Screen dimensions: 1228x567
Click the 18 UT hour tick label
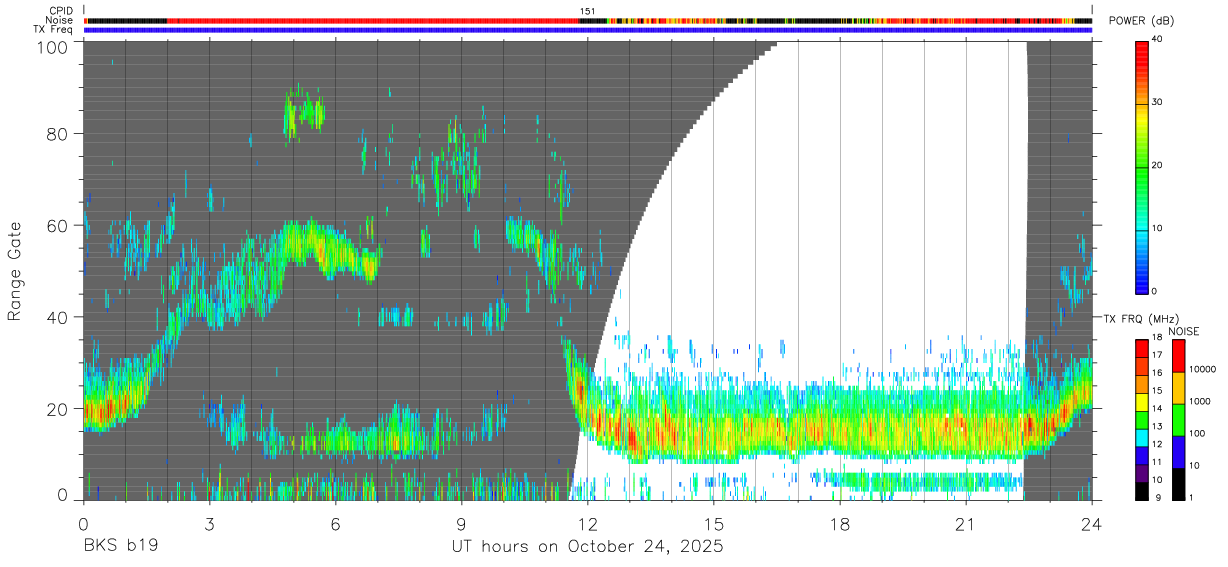(840, 524)
